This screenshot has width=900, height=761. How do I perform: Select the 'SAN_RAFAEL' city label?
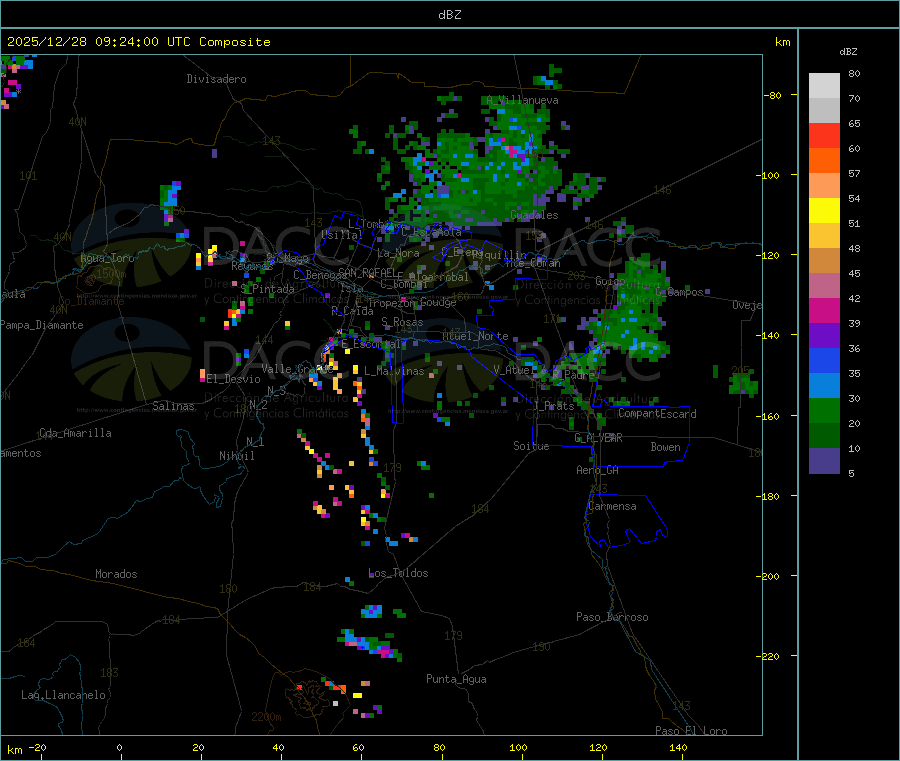(x=367, y=272)
